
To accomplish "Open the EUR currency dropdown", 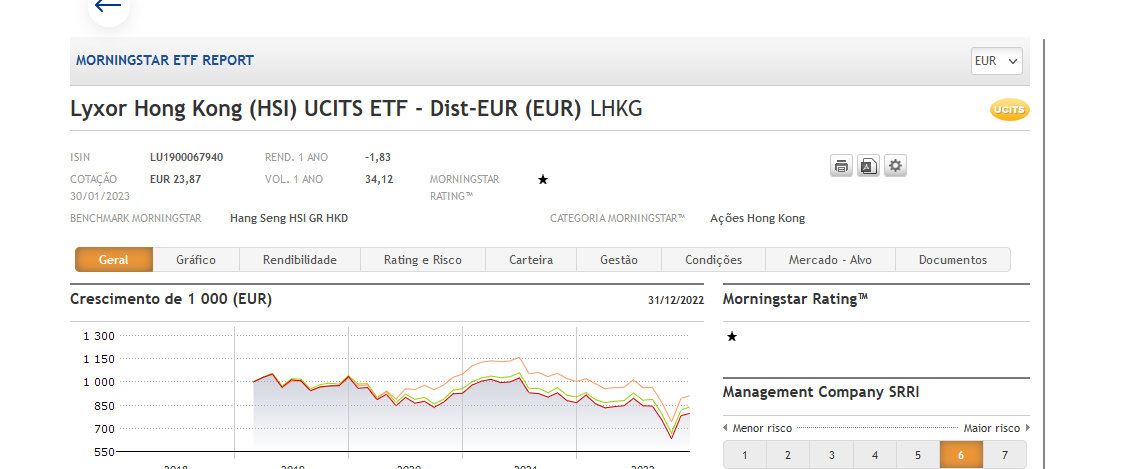I will pyautogui.click(x=997, y=61).
